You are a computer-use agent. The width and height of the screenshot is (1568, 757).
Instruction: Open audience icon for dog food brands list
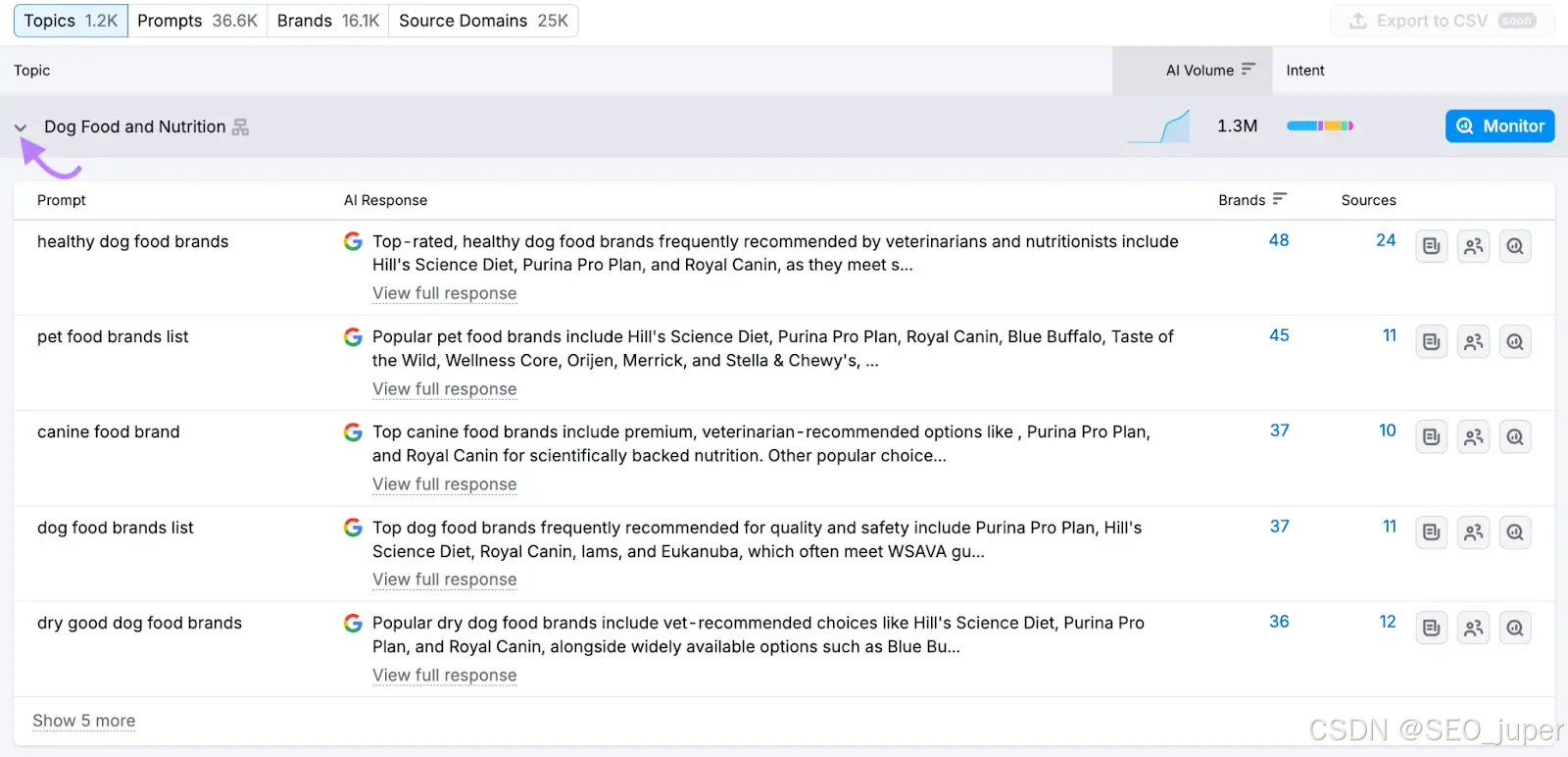(x=1473, y=532)
